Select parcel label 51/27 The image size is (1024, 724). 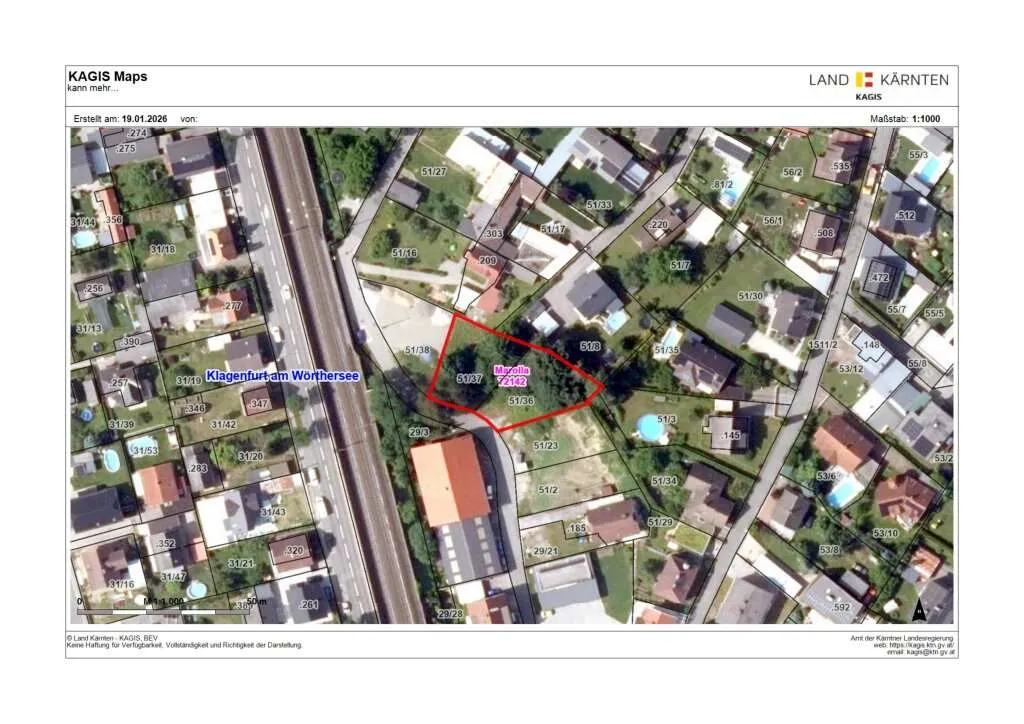[434, 172]
